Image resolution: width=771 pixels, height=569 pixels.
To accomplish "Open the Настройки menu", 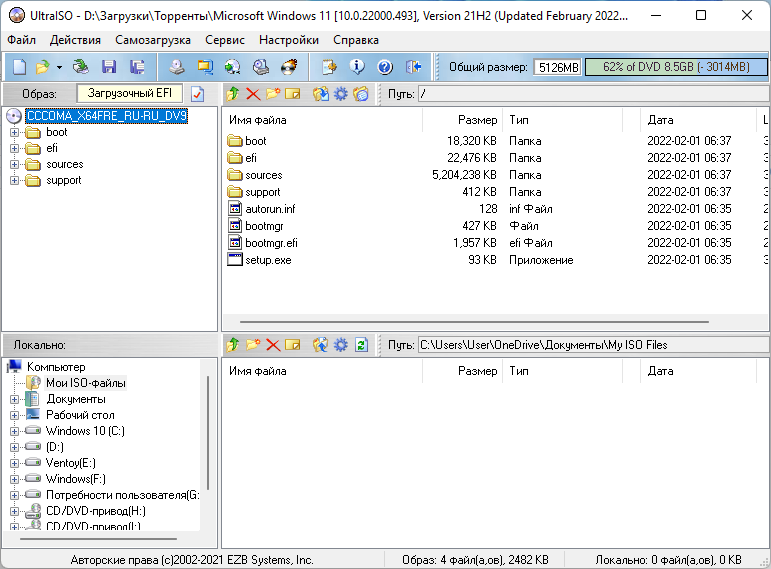I will pos(289,40).
